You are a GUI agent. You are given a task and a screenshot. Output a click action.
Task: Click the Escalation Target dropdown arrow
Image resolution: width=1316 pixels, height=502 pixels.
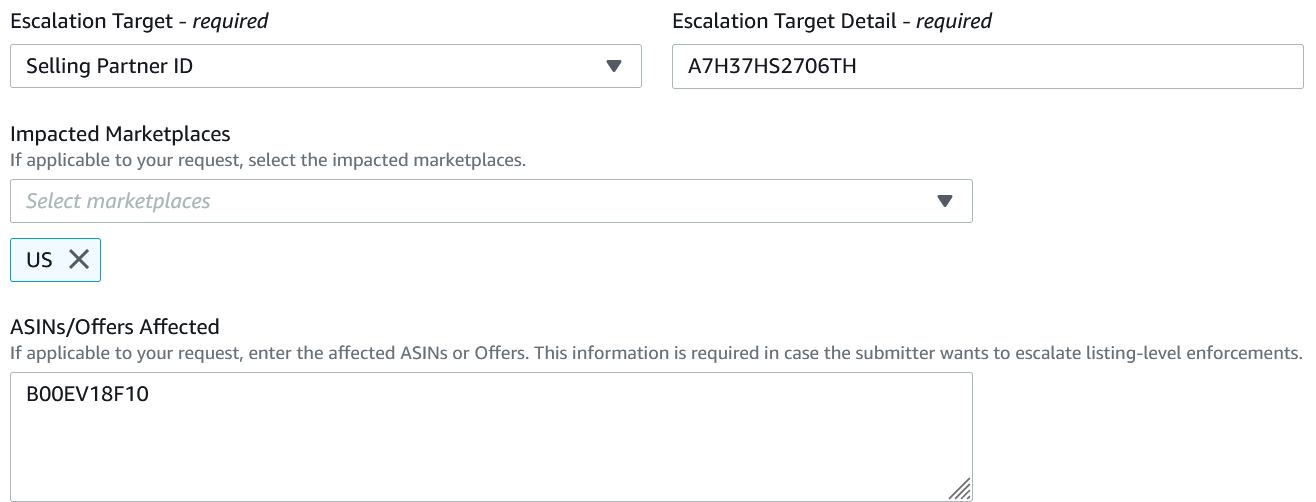[614, 67]
